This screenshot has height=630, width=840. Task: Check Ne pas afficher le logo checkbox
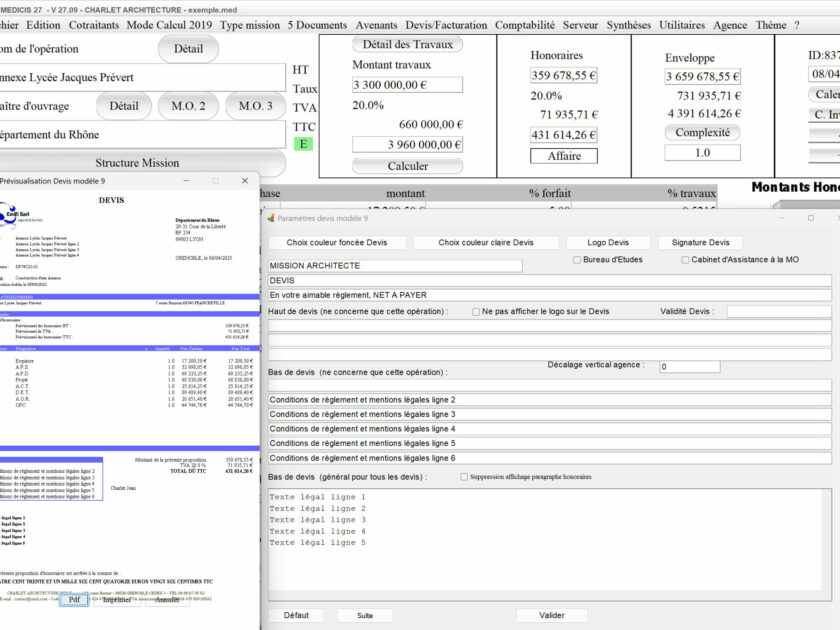pos(476,312)
